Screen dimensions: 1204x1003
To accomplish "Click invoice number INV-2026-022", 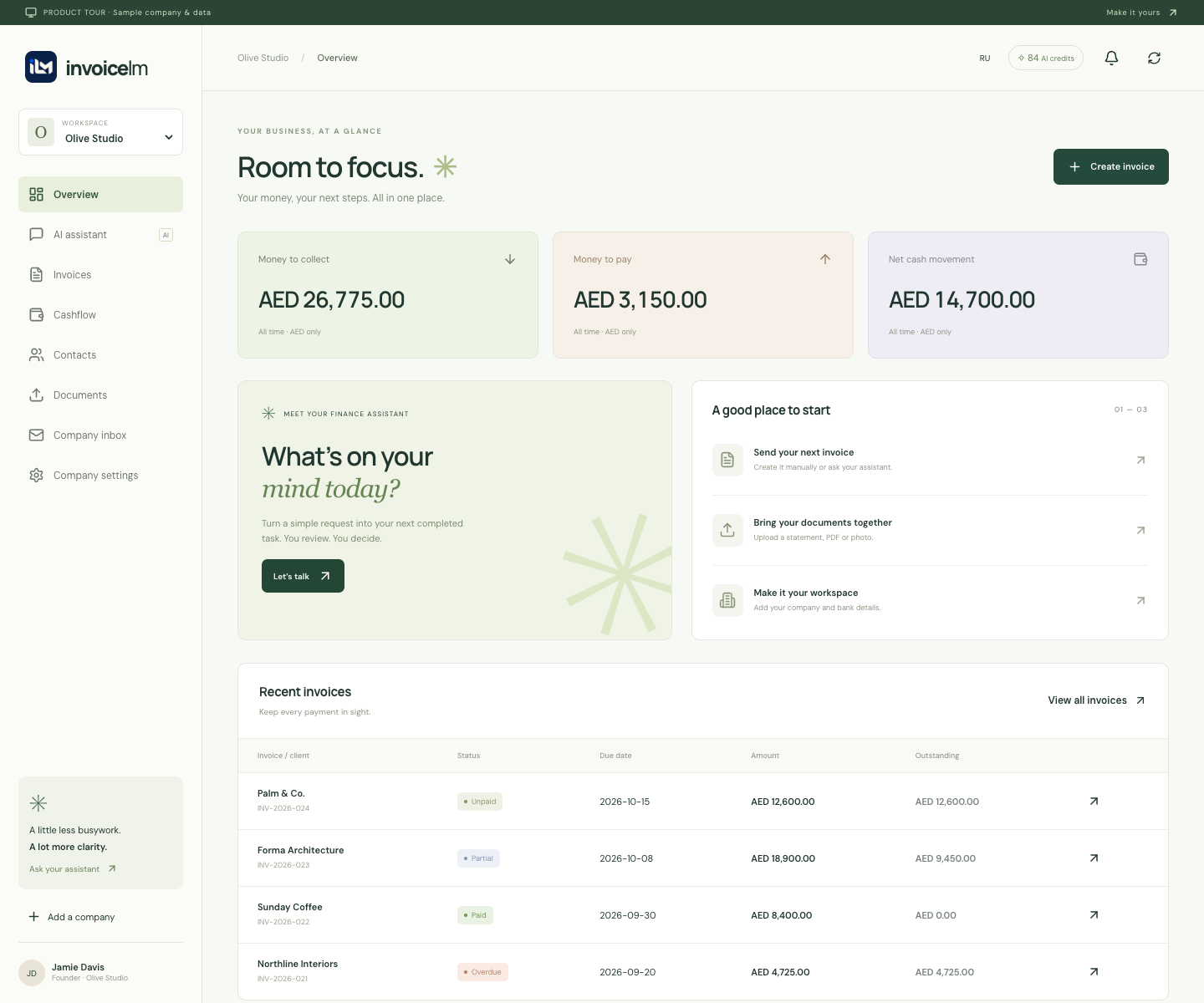I will [283, 922].
